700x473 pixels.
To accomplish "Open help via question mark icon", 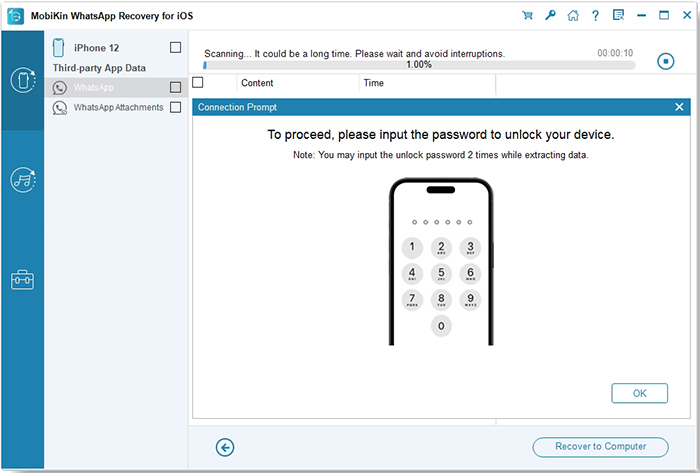I will click(x=595, y=16).
